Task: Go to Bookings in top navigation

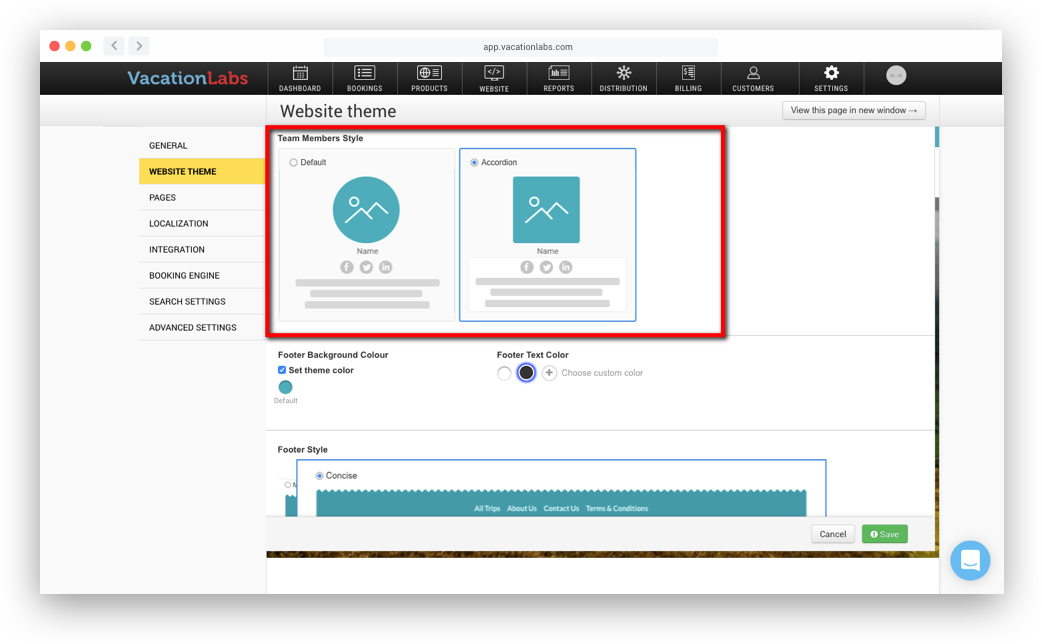Action: (364, 73)
